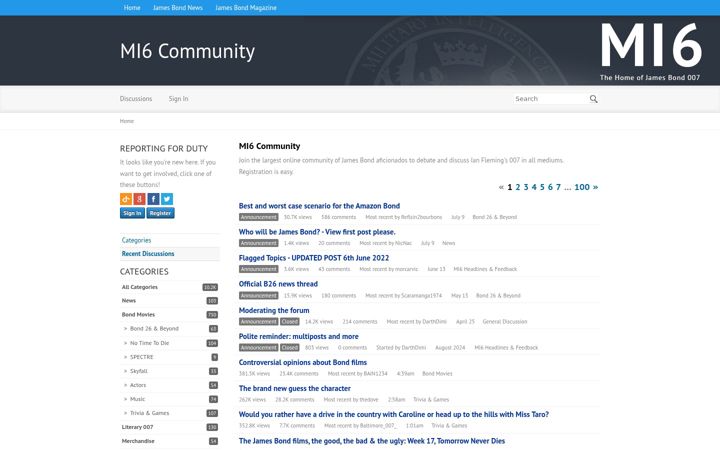Click the large MI6 logo in the header

651,51
